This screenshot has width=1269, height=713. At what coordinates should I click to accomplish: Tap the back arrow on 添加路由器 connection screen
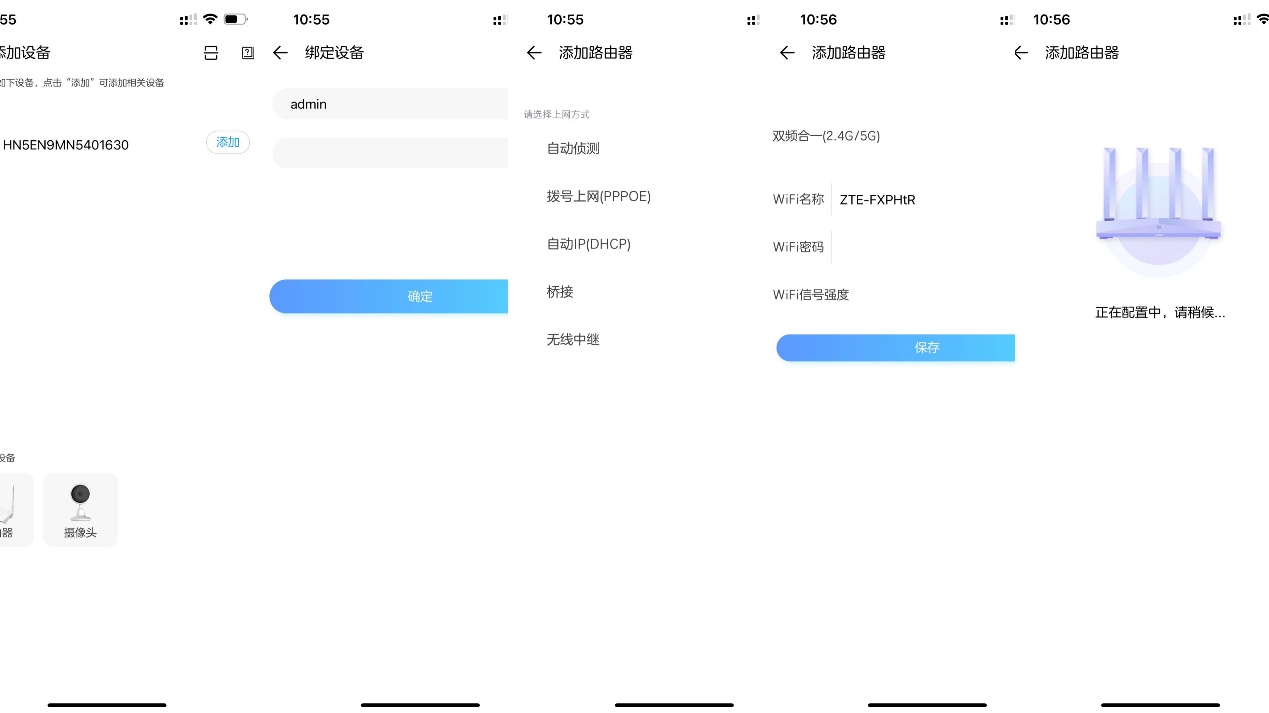coord(534,53)
